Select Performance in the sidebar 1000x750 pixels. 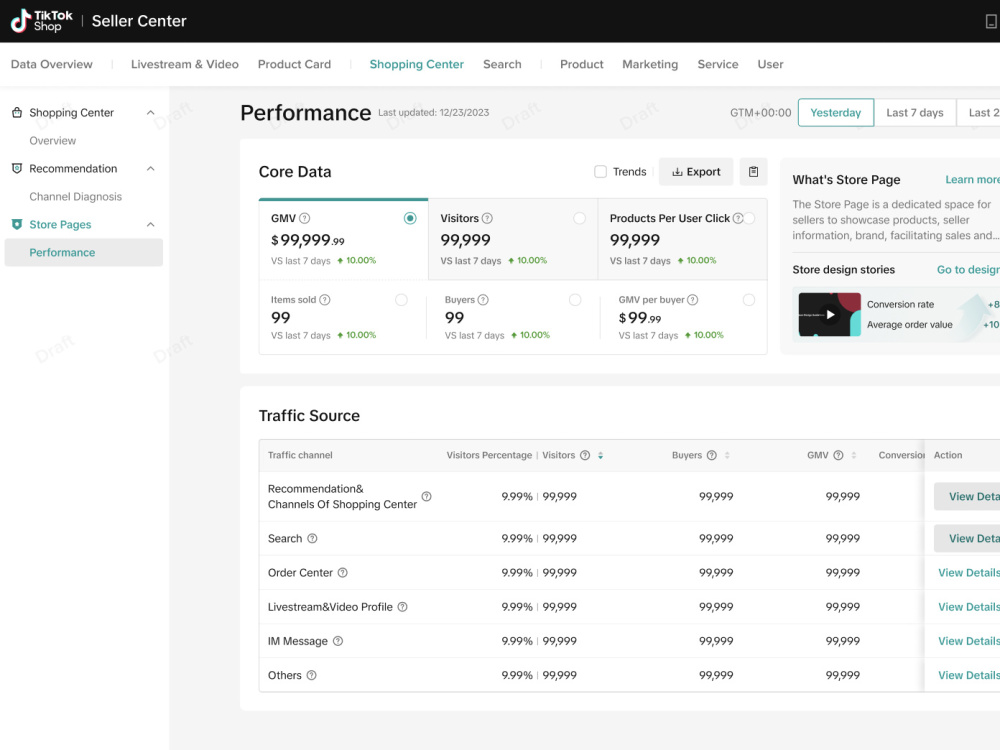coord(84,253)
